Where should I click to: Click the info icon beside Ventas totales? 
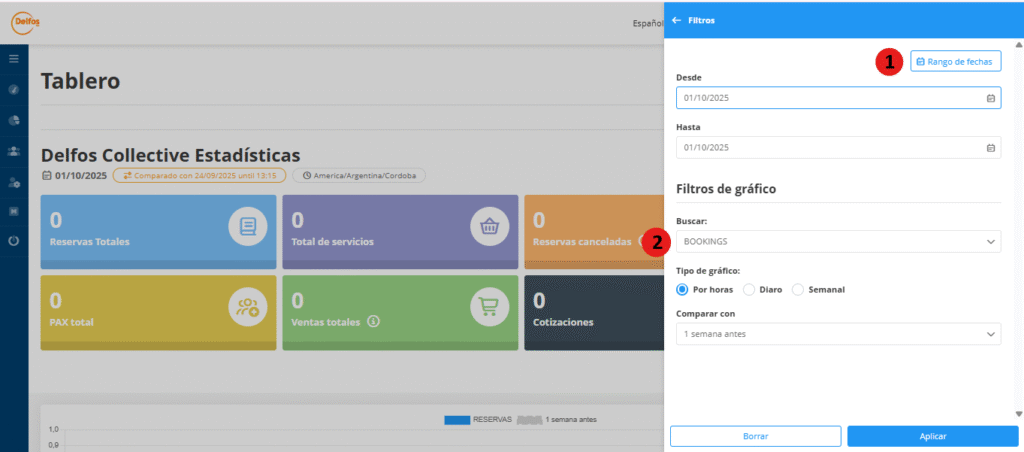coord(373,322)
